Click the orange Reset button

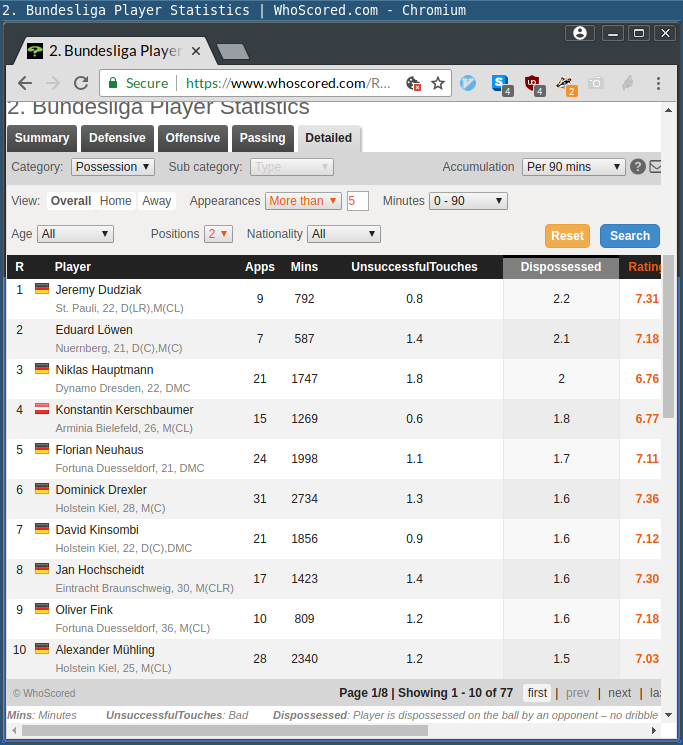tap(568, 236)
